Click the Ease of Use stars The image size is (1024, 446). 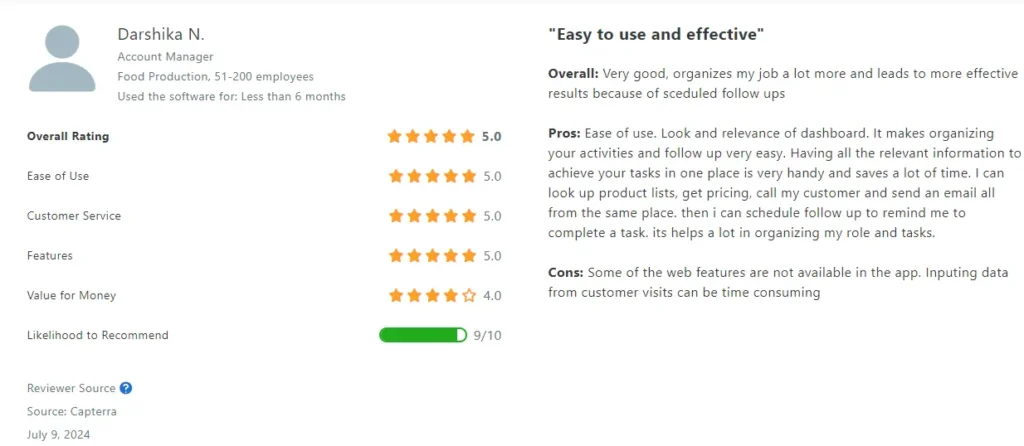(431, 176)
